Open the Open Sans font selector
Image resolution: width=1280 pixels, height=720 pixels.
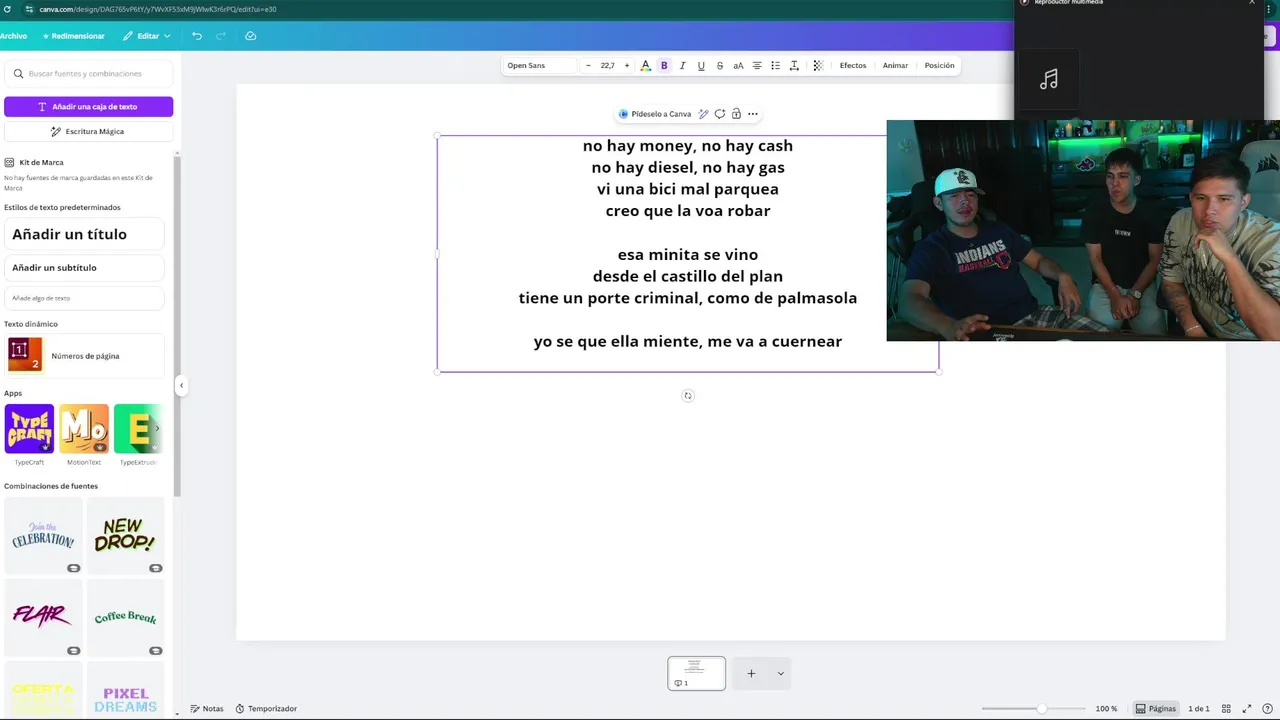[540, 66]
